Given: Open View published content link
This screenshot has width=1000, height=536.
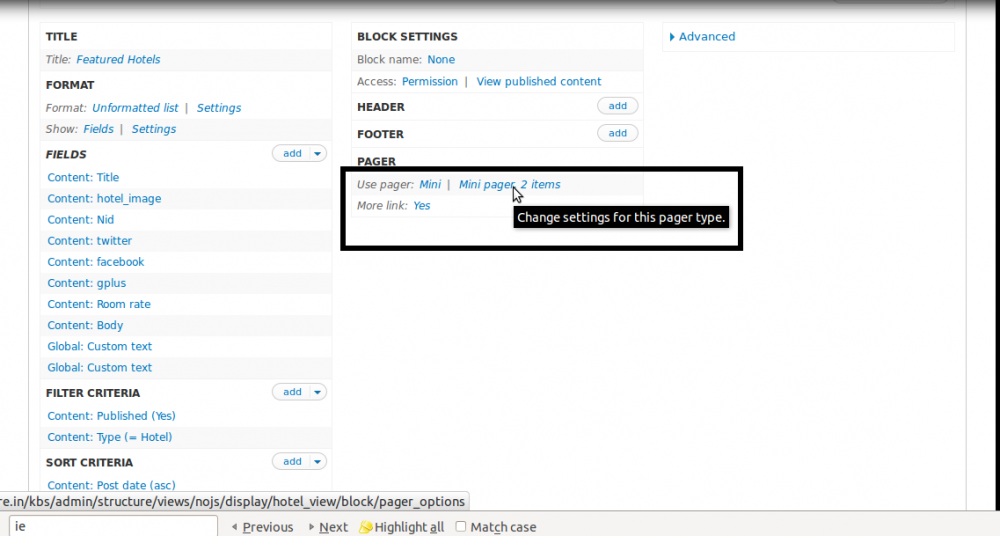Looking at the screenshot, I should 538,82.
